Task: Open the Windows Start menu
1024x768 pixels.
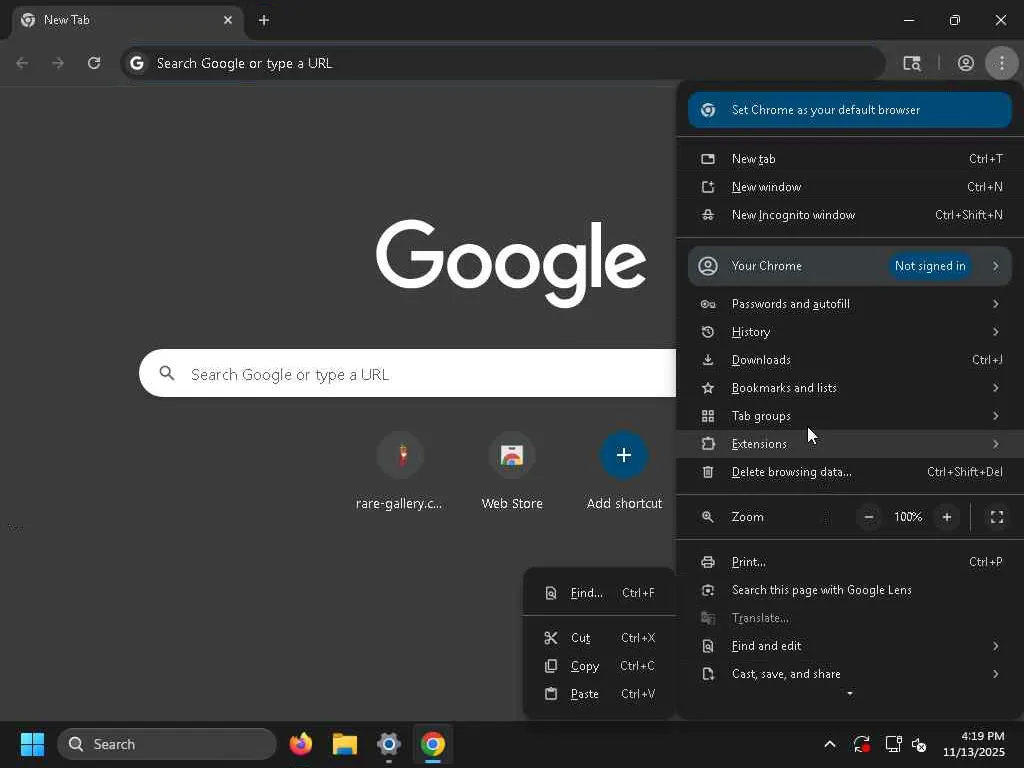Action: 32,744
